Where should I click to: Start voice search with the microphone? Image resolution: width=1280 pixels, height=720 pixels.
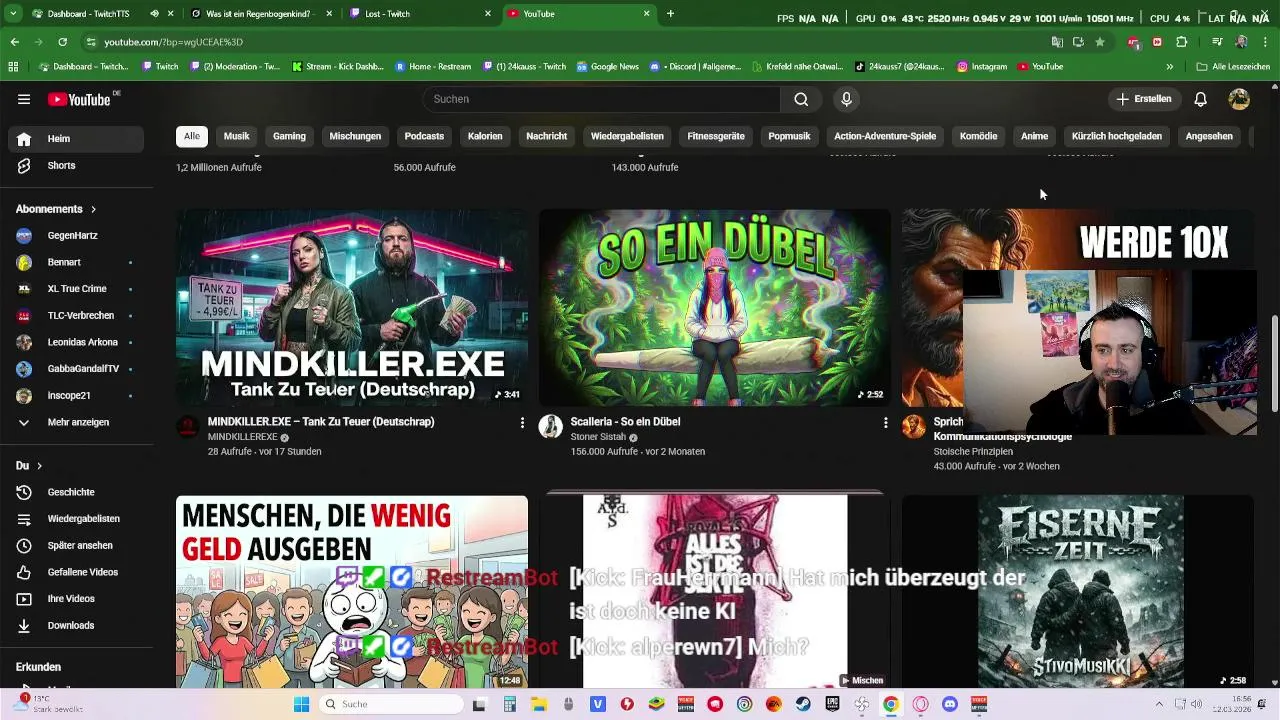pyautogui.click(x=846, y=99)
